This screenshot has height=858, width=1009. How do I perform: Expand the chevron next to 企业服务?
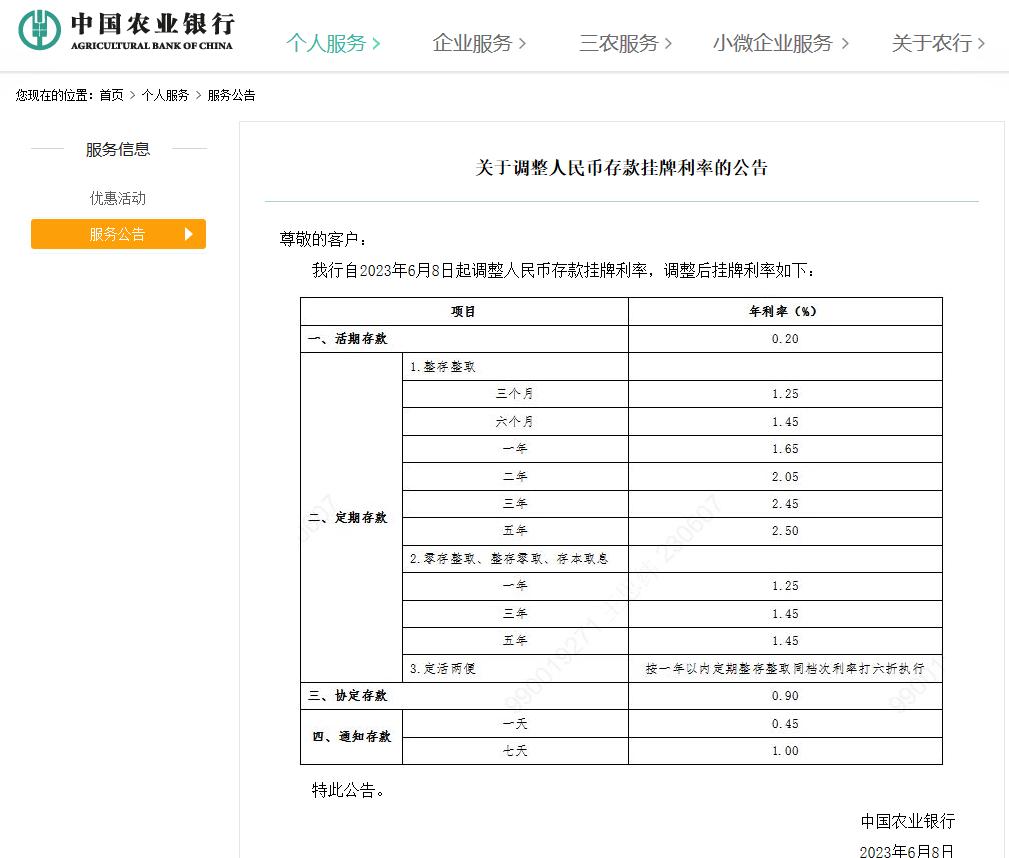tap(522, 44)
